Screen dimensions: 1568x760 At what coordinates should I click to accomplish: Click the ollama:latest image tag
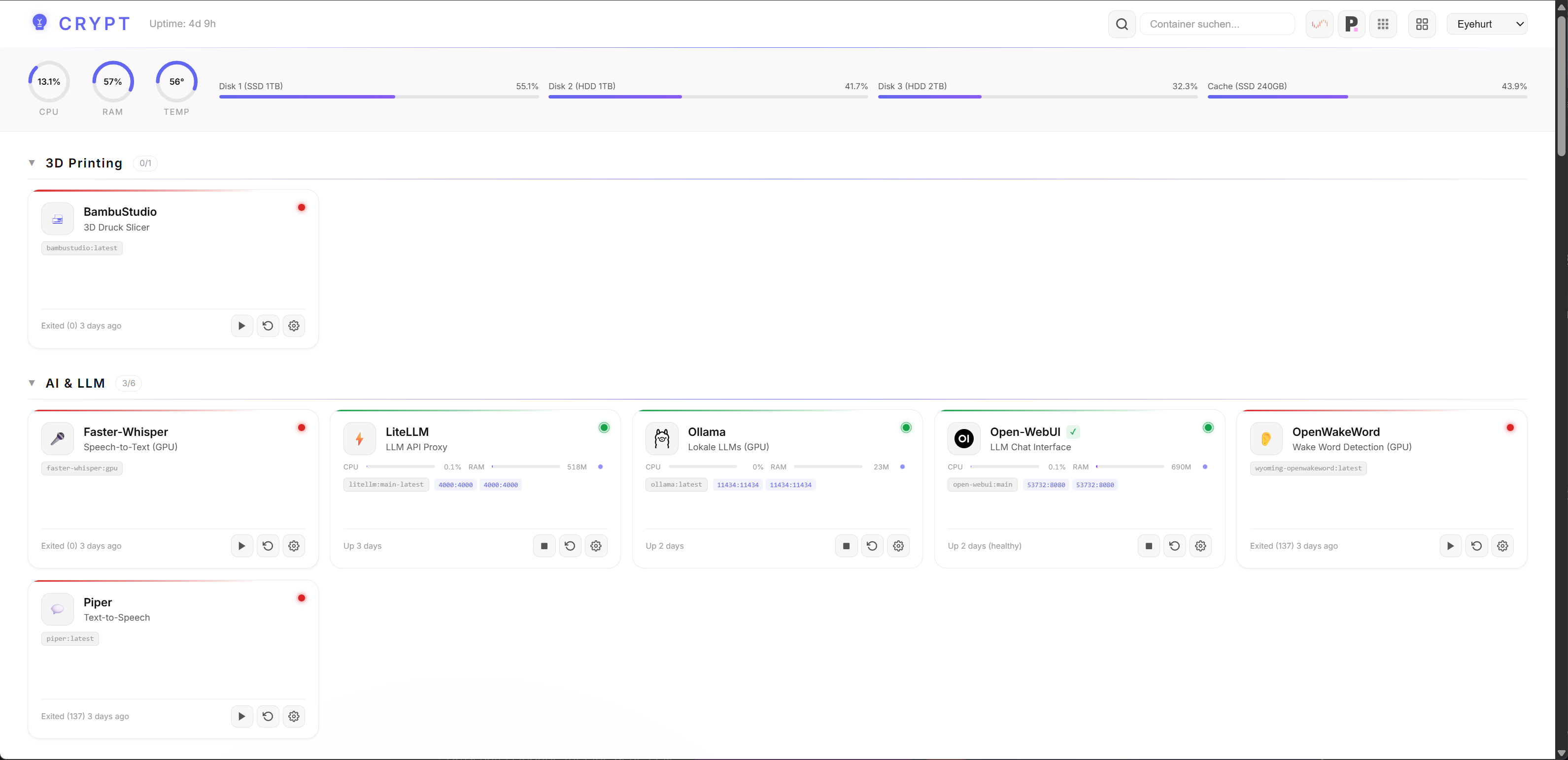pyautogui.click(x=676, y=485)
